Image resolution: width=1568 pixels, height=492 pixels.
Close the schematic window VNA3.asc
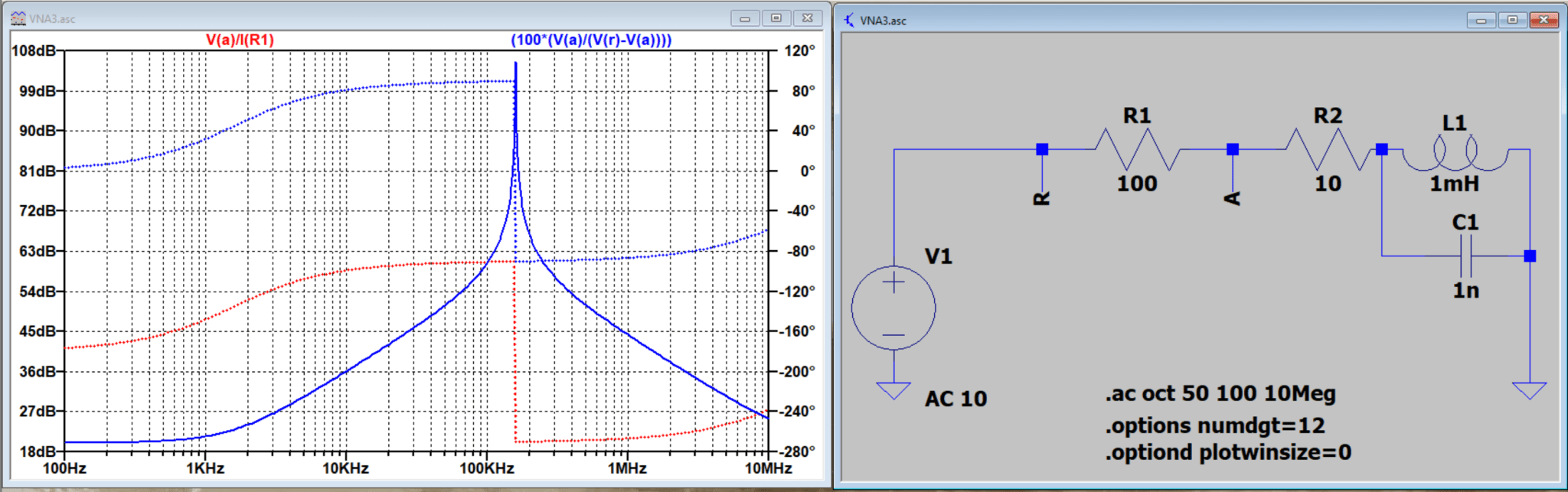coord(1543,20)
